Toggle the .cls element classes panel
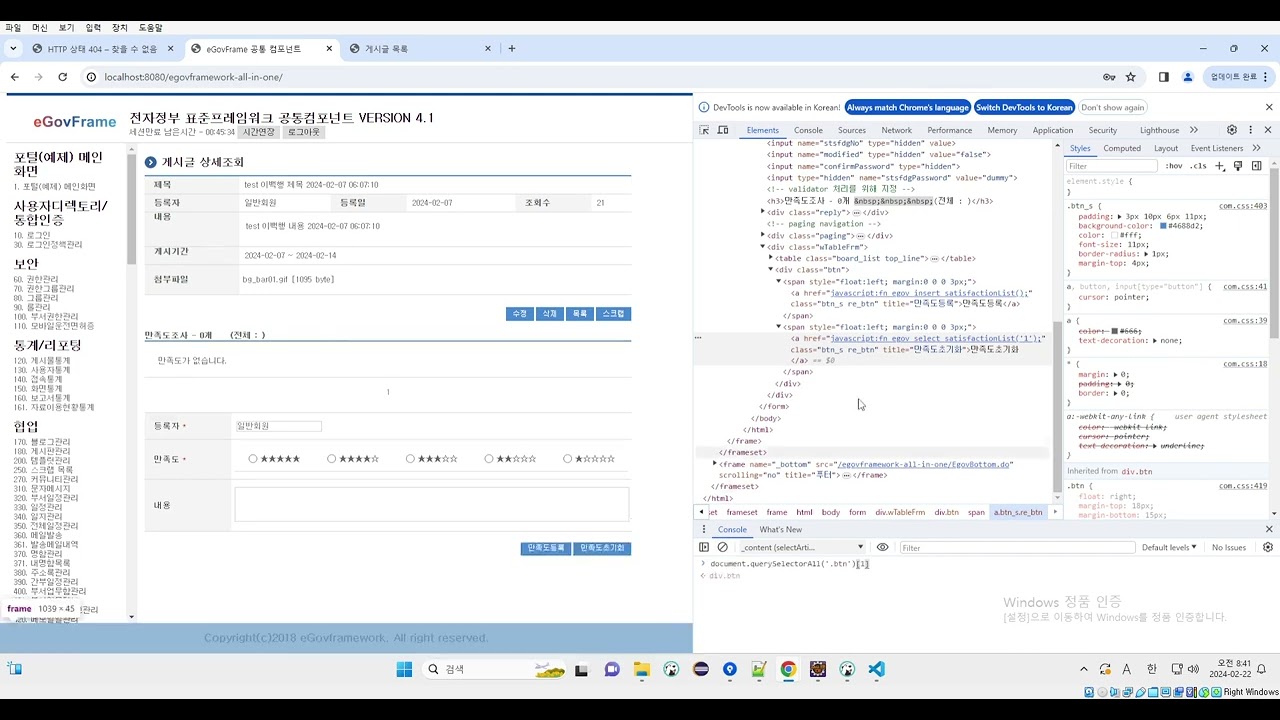 click(x=1198, y=166)
